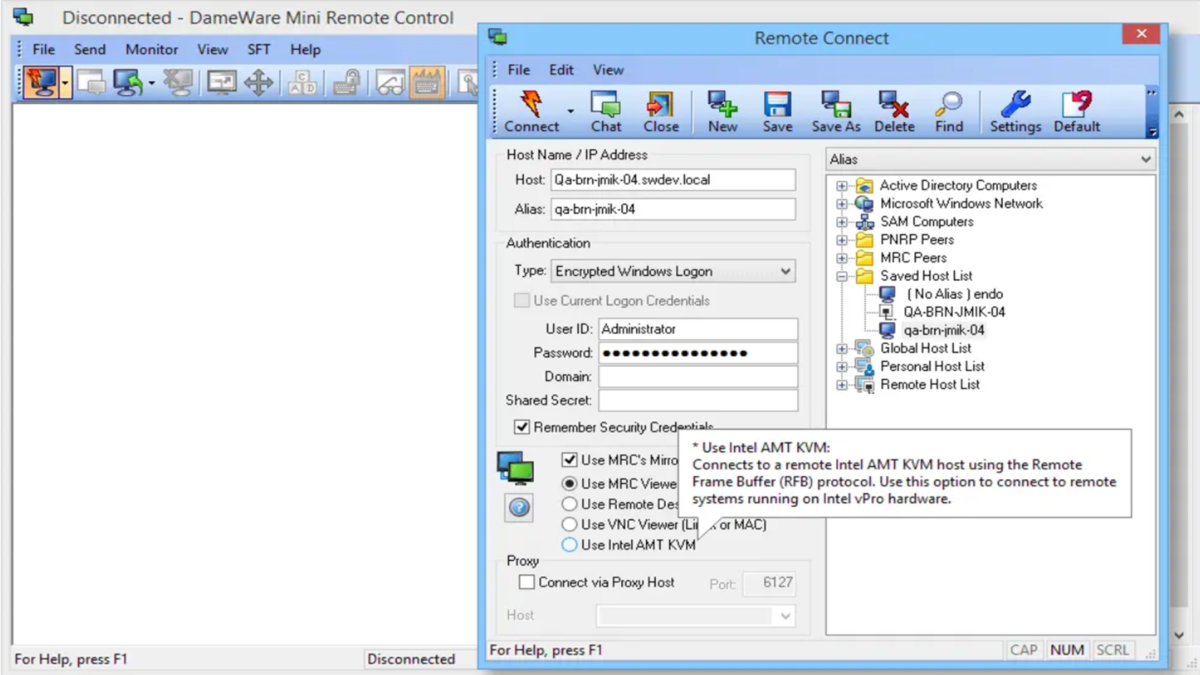The width and height of the screenshot is (1200, 675).
Task: Click the chat window icon in main toolbar
Action: pos(91,82)
